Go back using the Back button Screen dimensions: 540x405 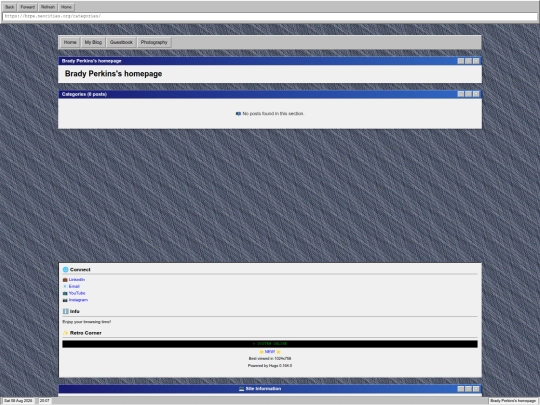[10, 7]
